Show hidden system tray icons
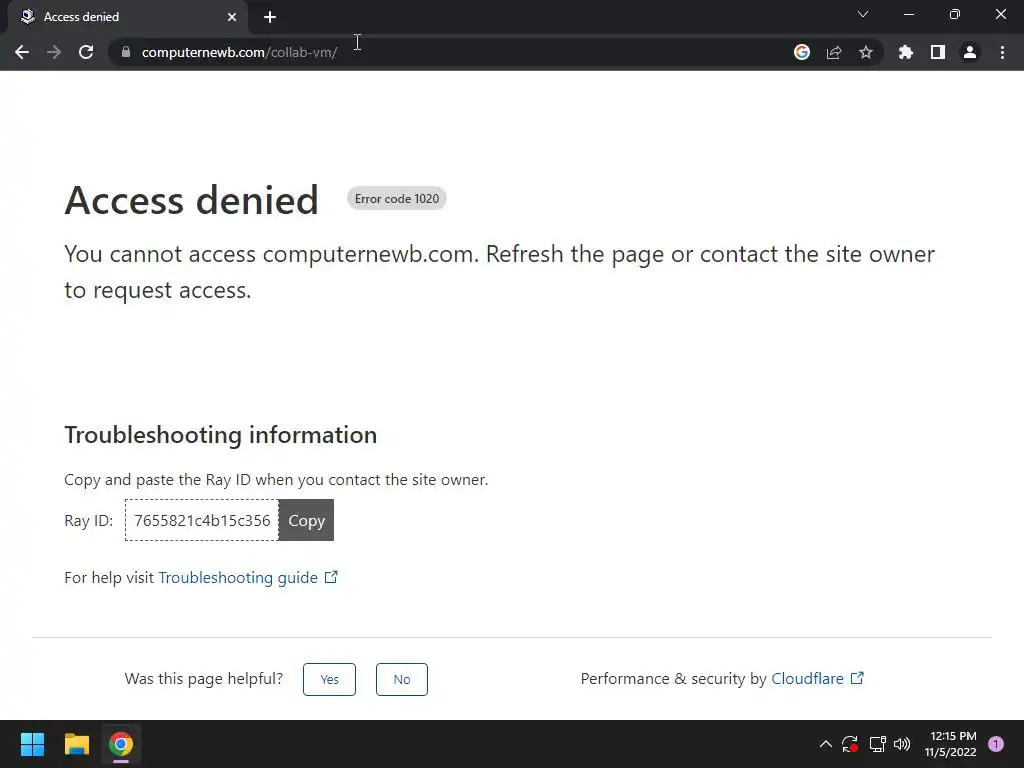1024x768 pixels. click(825, 744)
